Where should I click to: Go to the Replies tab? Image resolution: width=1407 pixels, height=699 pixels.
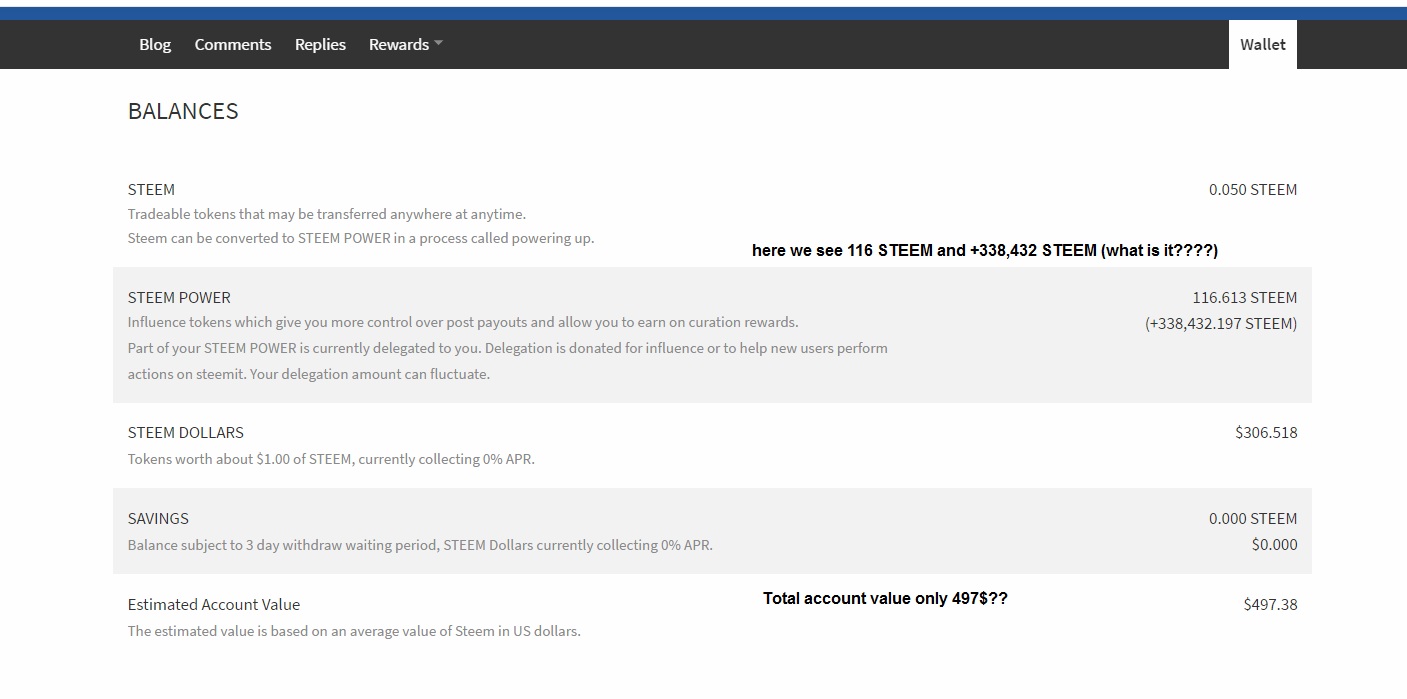tap(320, 45)
